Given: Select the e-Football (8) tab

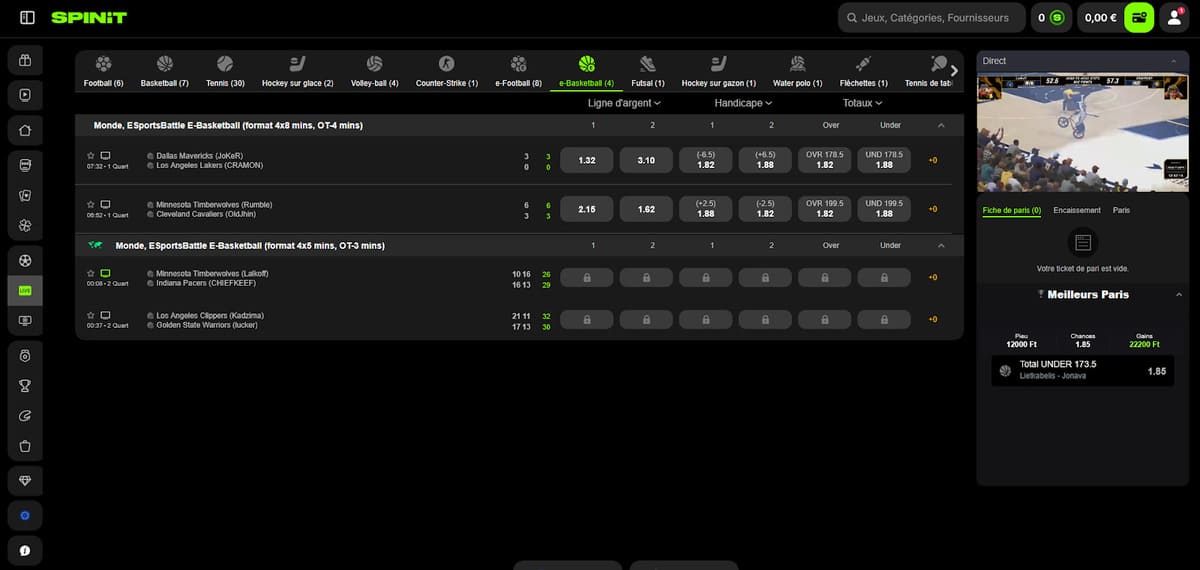Looking at the screenshot, I should 518,71.
